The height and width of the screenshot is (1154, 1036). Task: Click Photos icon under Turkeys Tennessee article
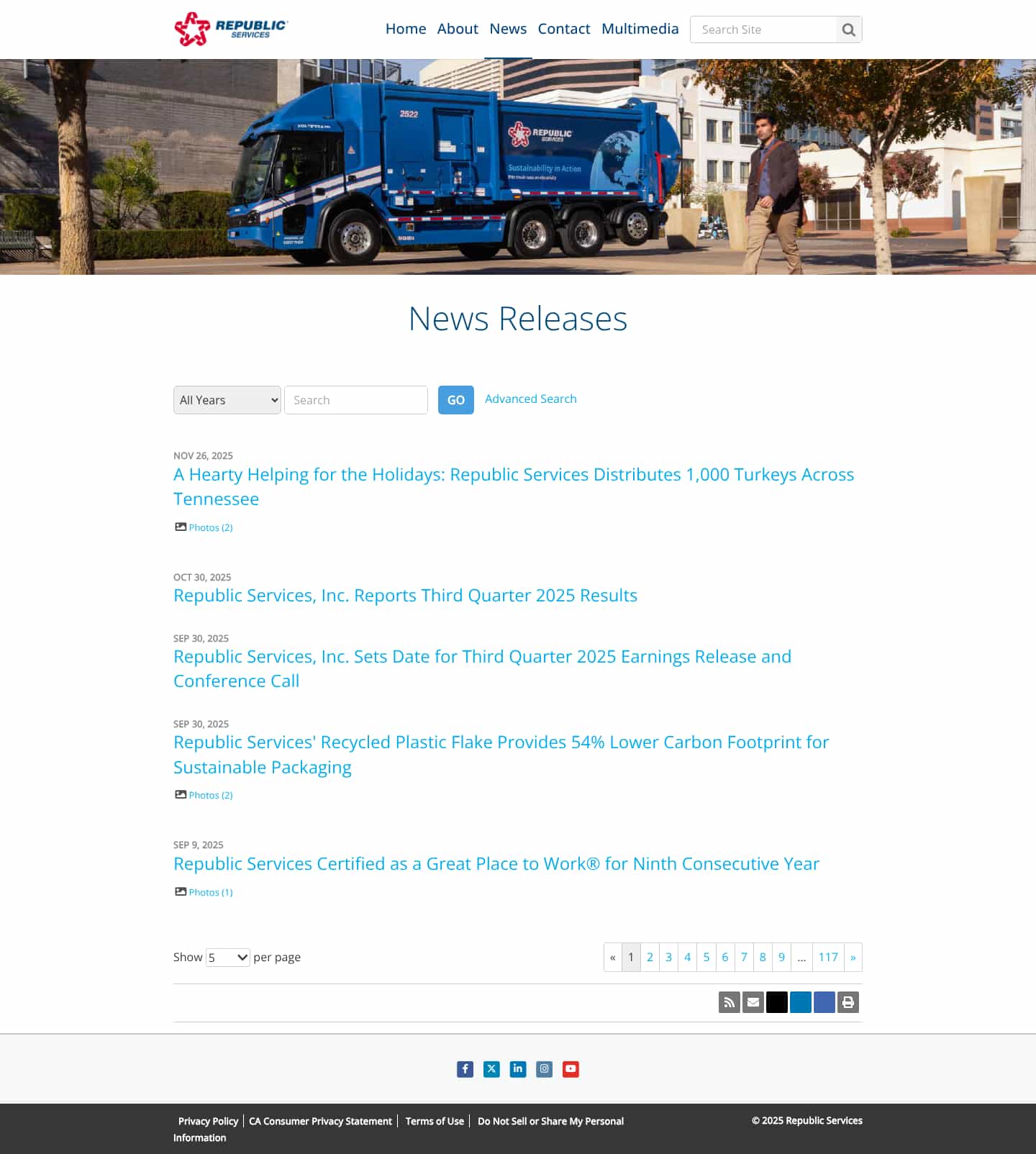(181, 527)
